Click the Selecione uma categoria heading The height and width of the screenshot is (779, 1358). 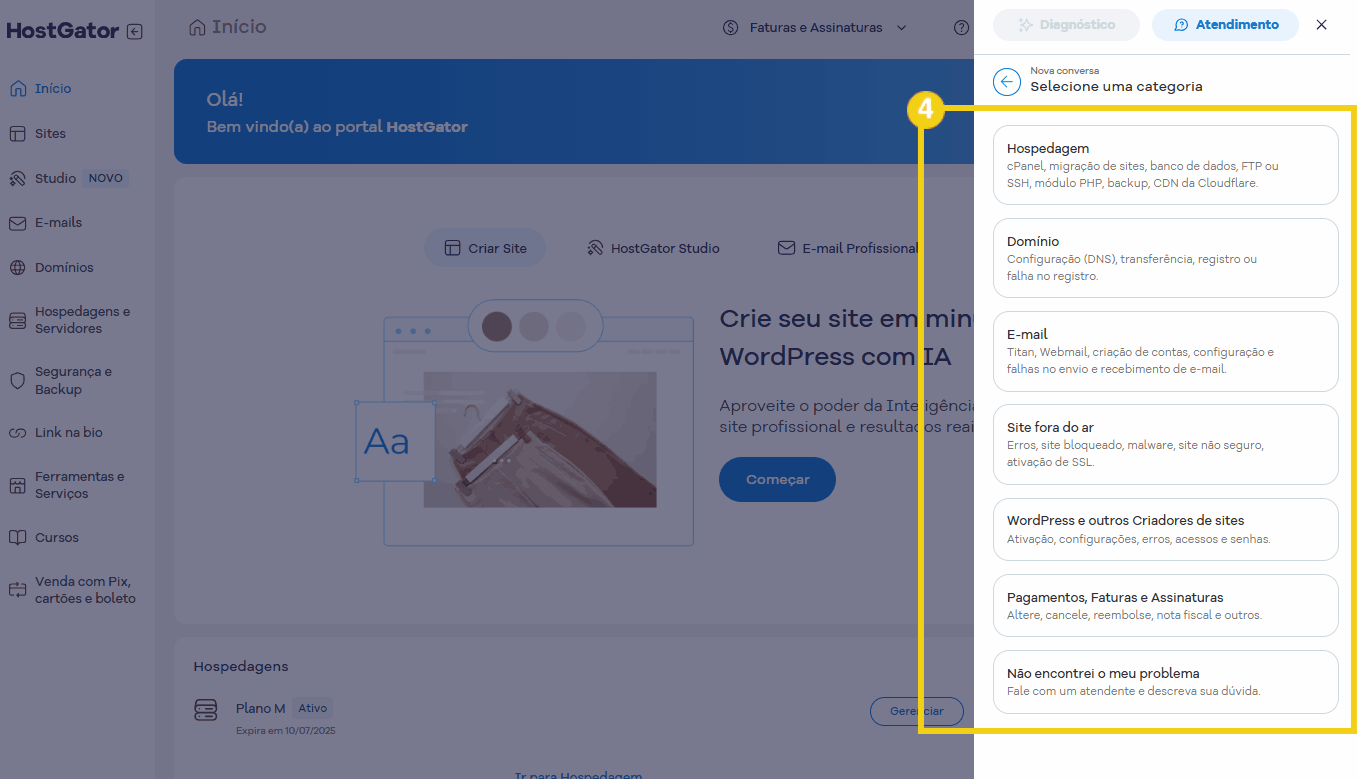coord(1117,87)
